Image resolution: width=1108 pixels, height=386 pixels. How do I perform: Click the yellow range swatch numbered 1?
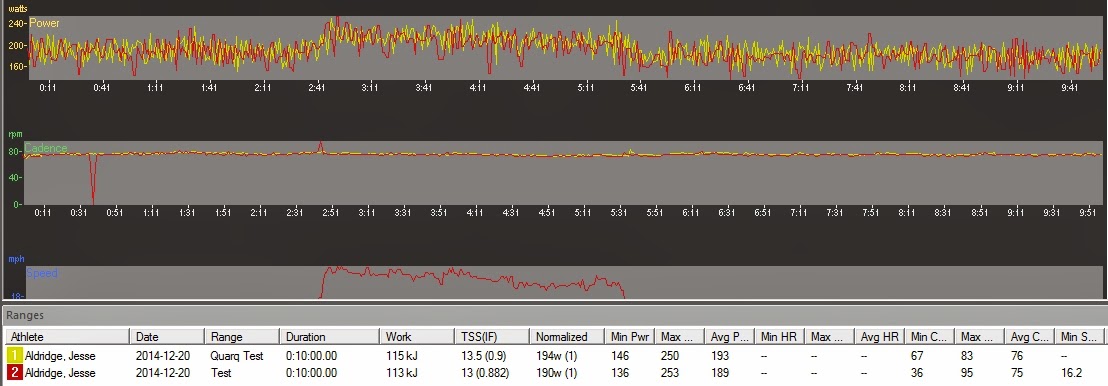15,356
